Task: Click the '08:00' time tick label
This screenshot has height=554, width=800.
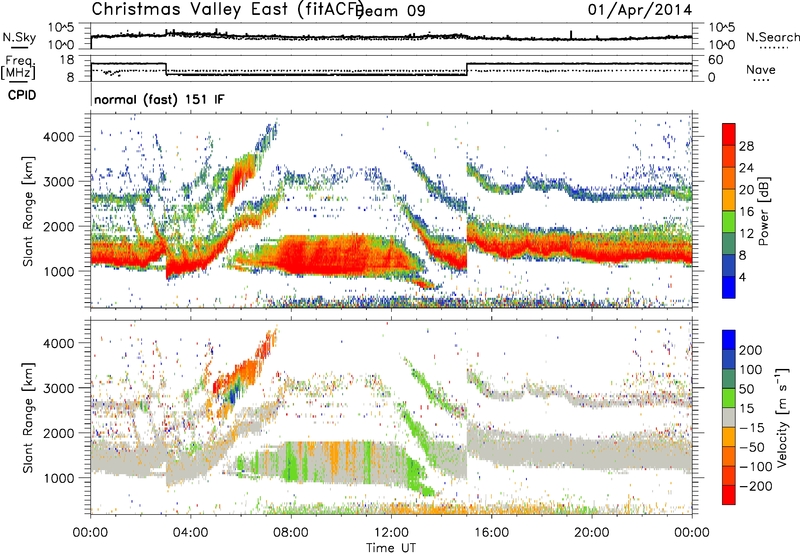Action: [x=291, y=533]
